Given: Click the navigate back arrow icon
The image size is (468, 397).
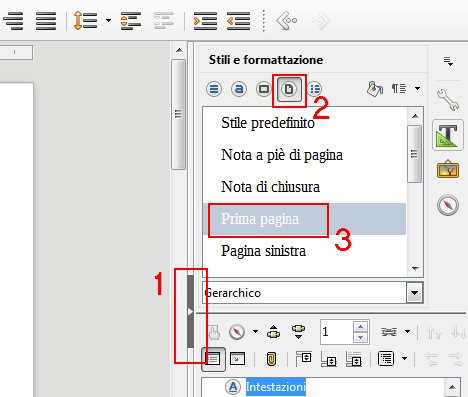Looking at the screenshot, I should [x=286, y=21].
